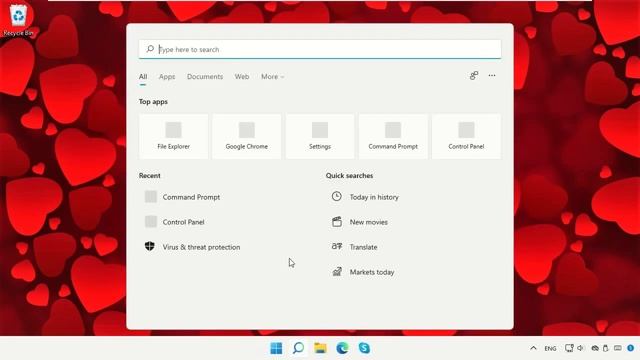Open the three-dots options menu

click(x=492, y=76)
